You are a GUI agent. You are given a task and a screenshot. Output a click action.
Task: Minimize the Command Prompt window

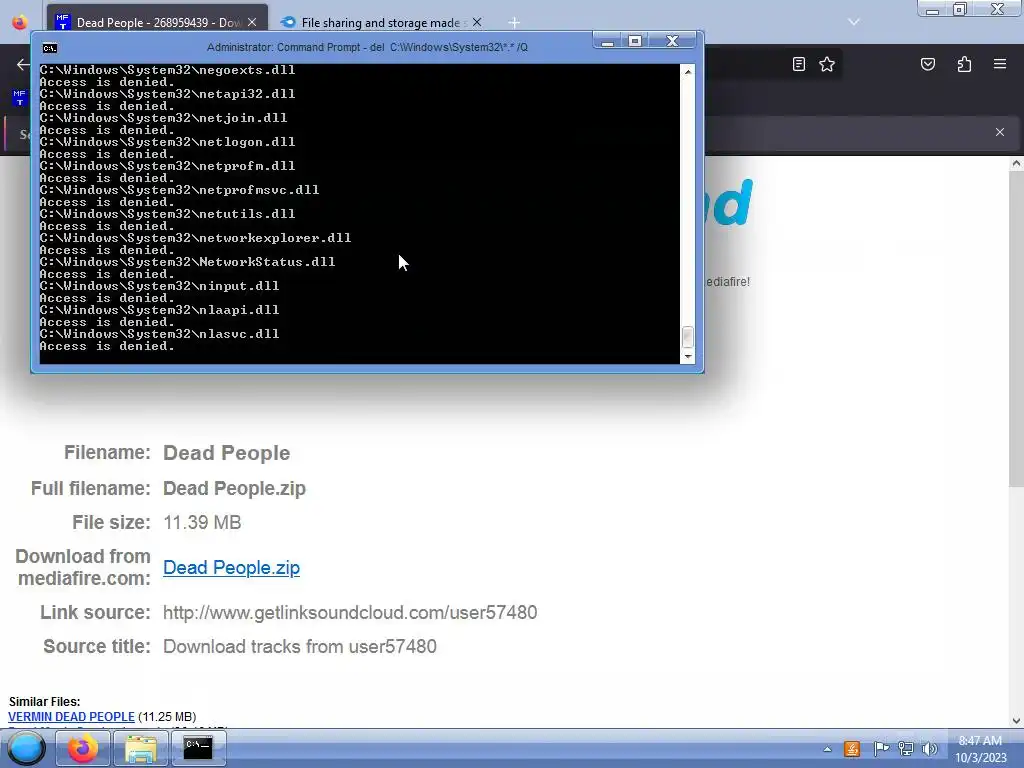coord(607,41)
